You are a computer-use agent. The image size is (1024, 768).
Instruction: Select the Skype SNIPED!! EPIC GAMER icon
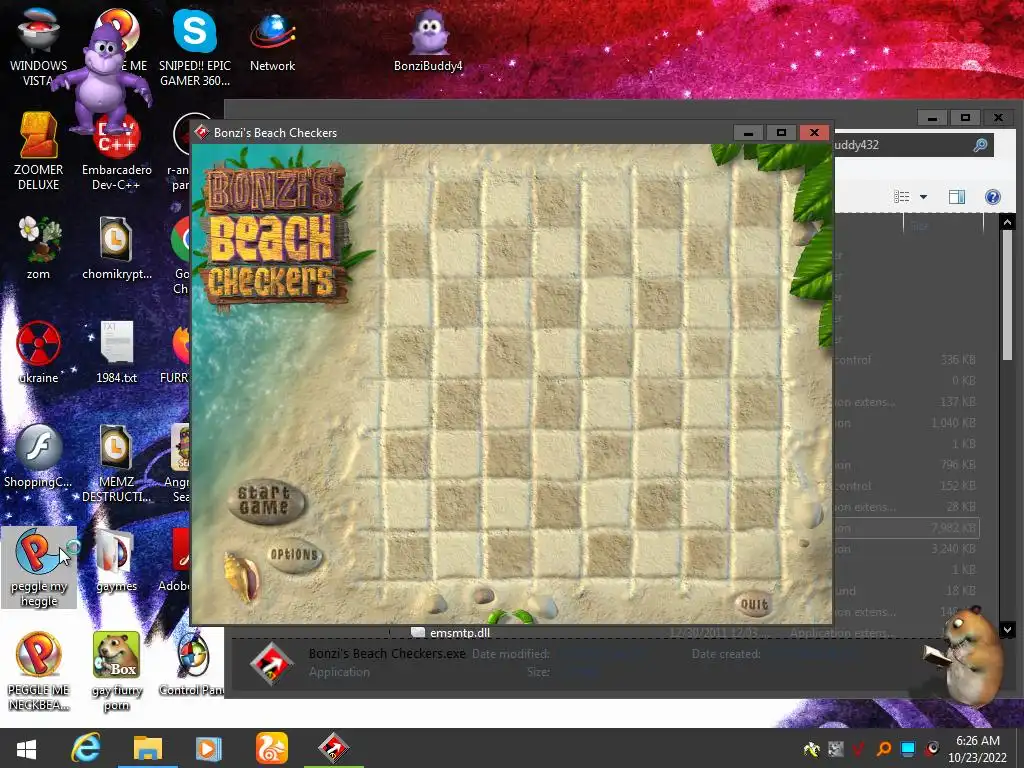pos(195,46)
